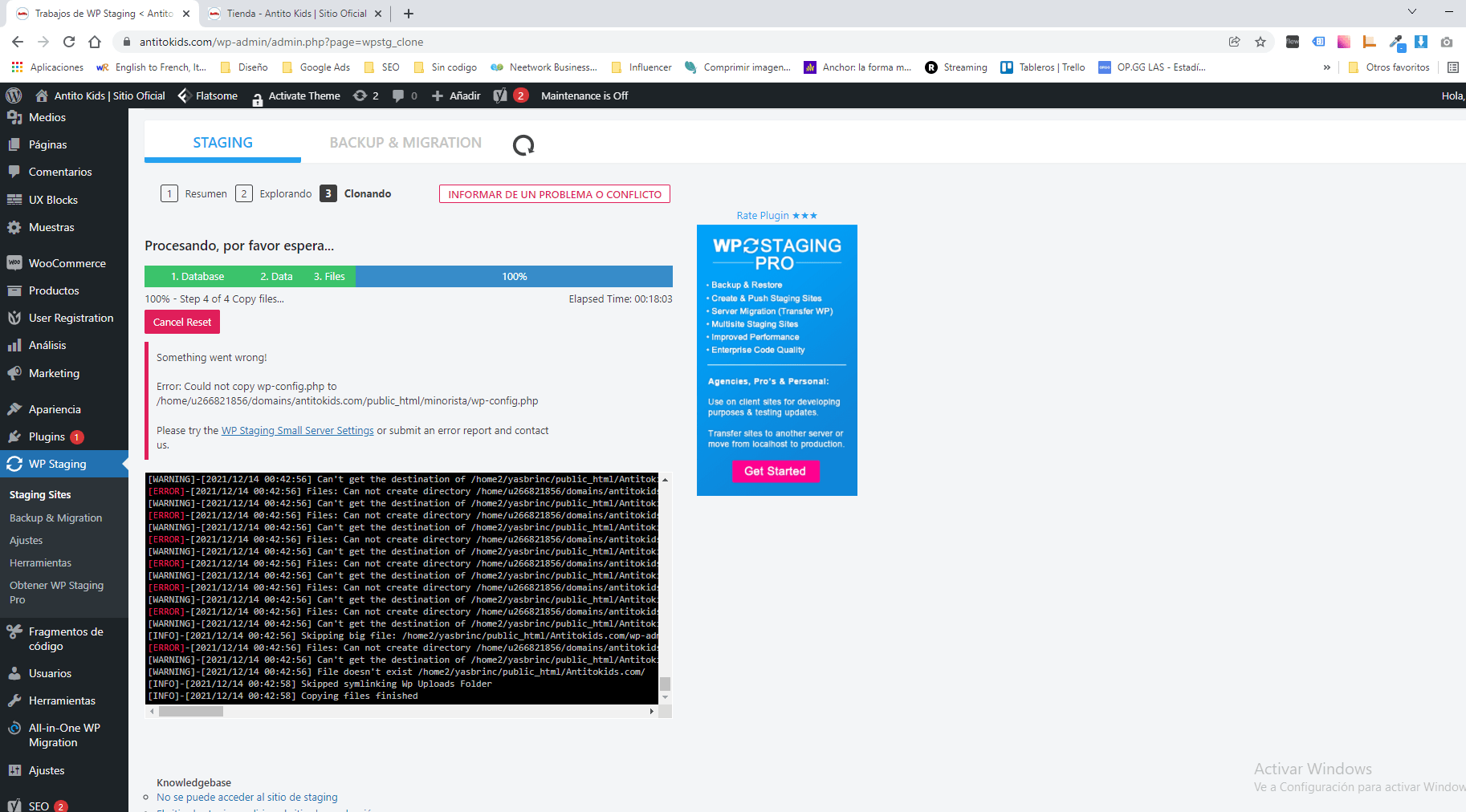The image size is (1466, 812).
Task: Open Otros favoritos bookmarks folder
Action: point(1389,67)
